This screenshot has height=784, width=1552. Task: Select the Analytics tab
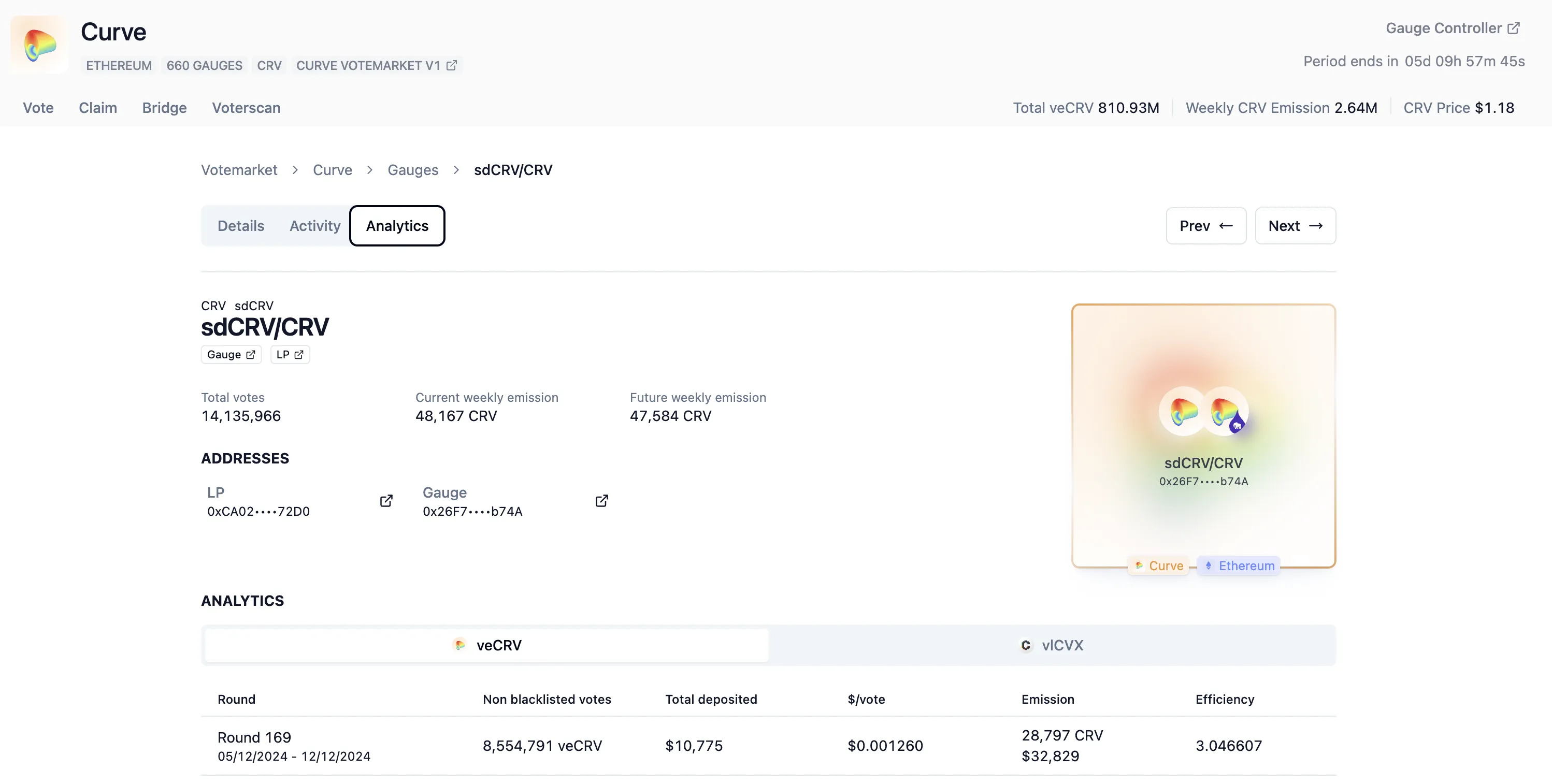point(397,226)
